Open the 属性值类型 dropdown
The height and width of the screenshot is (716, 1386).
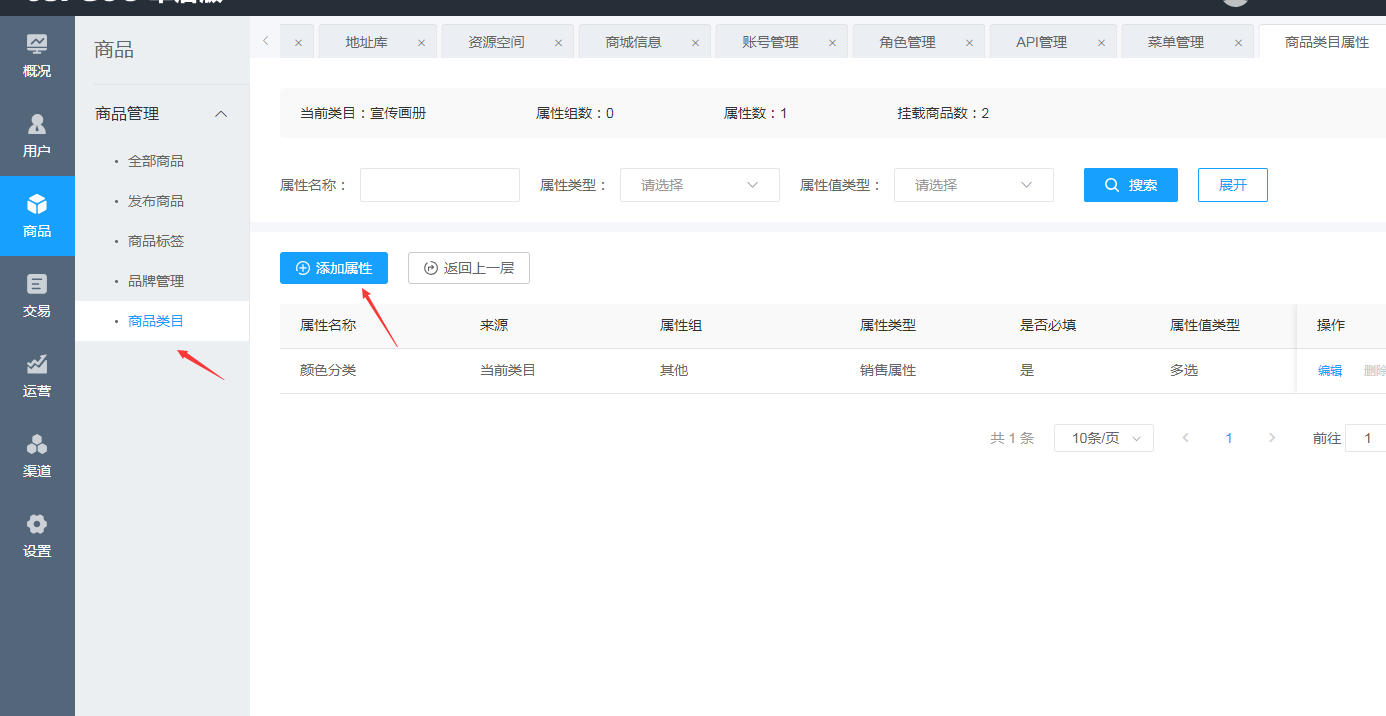coord(973,185)
